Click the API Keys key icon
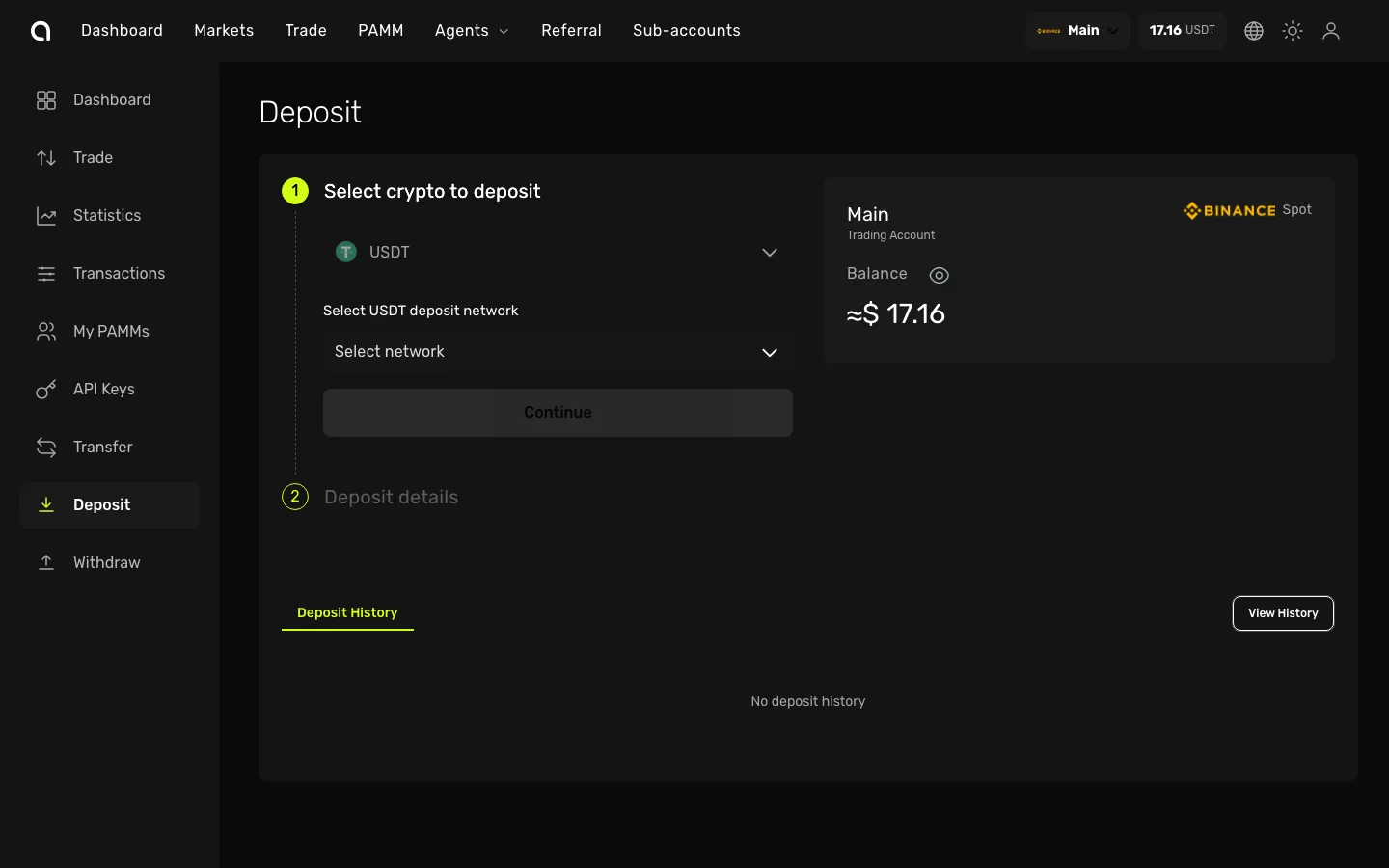The height and width of the screenshot is (868, 1389). tap(46, 390)
